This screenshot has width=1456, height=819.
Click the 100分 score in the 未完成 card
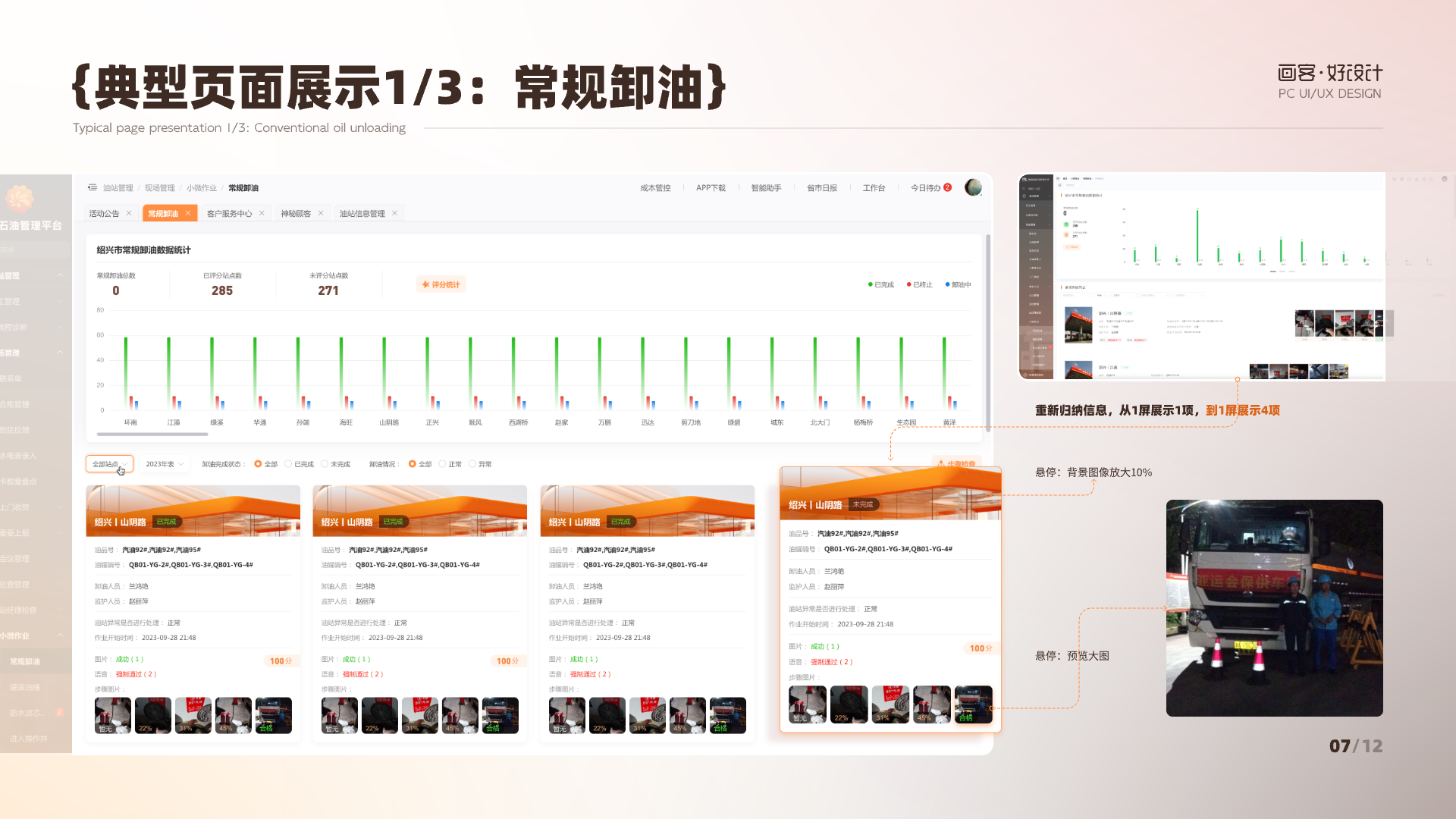click(x=981, y=648)
